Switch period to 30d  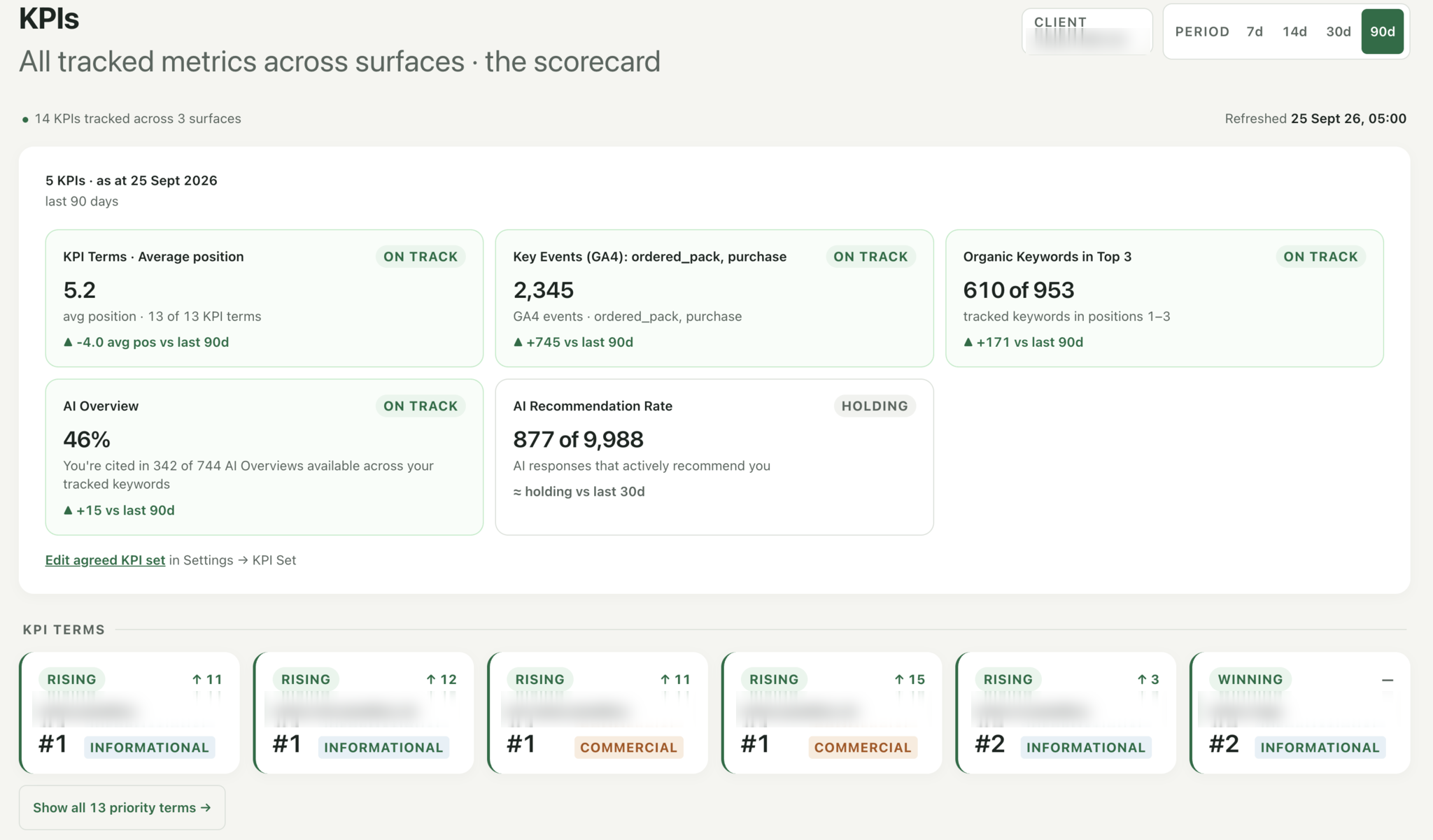click(x=1338, y=31)
